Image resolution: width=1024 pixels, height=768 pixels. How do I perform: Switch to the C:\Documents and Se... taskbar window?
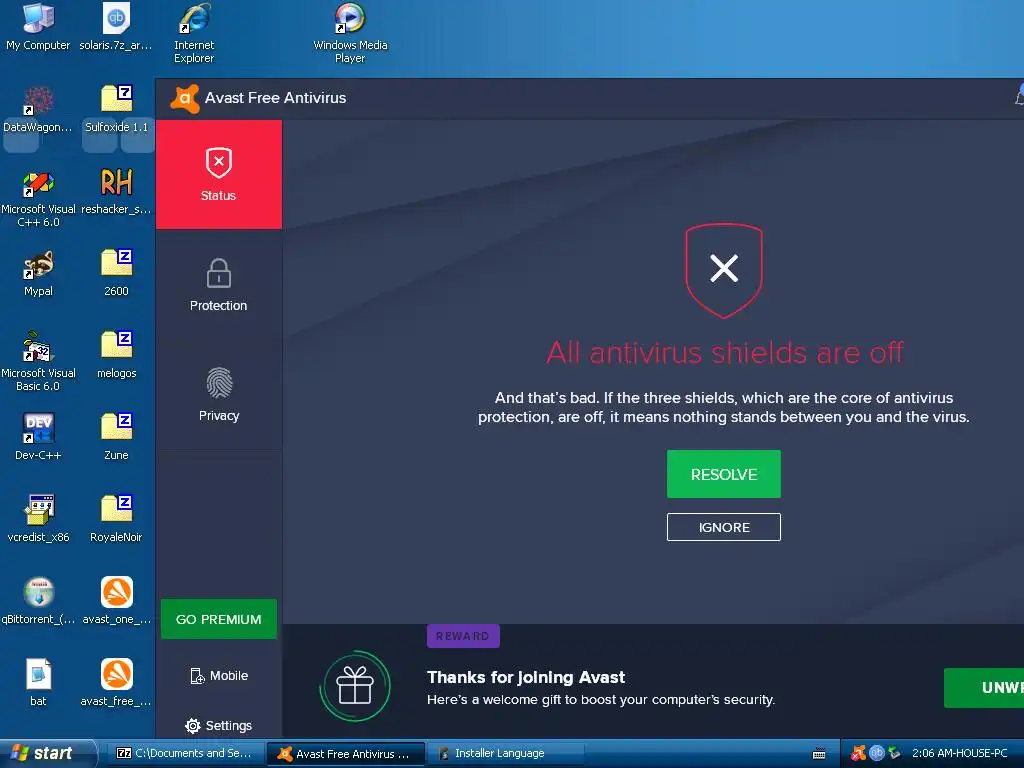coord(185,754)
